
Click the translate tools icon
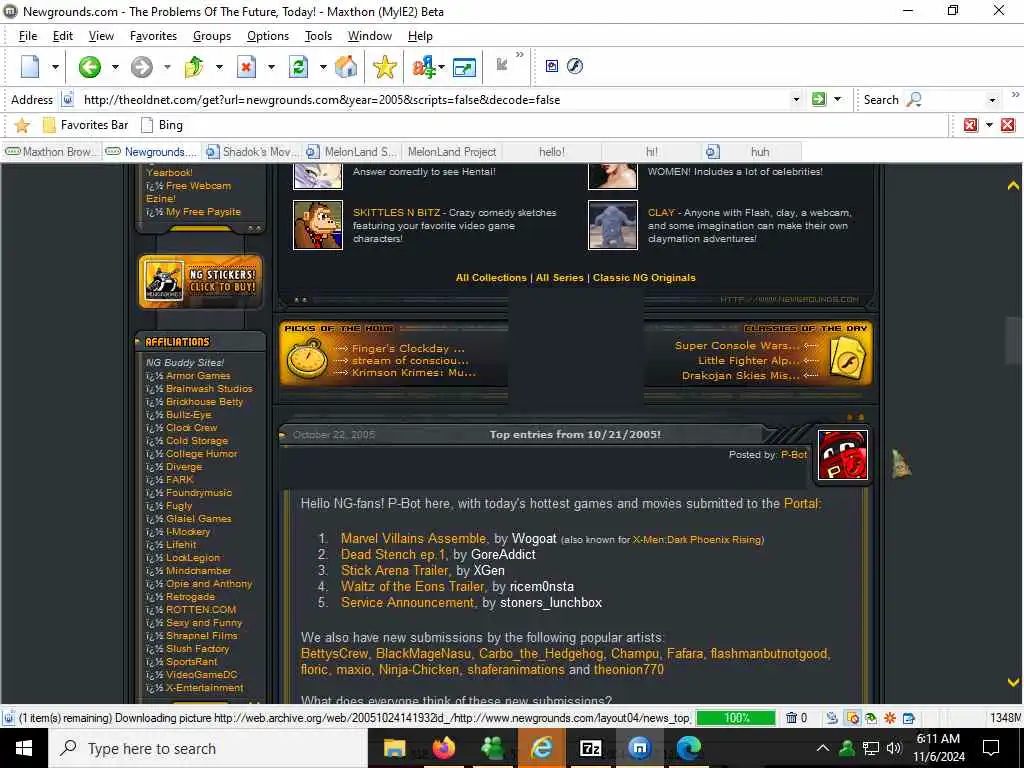423,67
